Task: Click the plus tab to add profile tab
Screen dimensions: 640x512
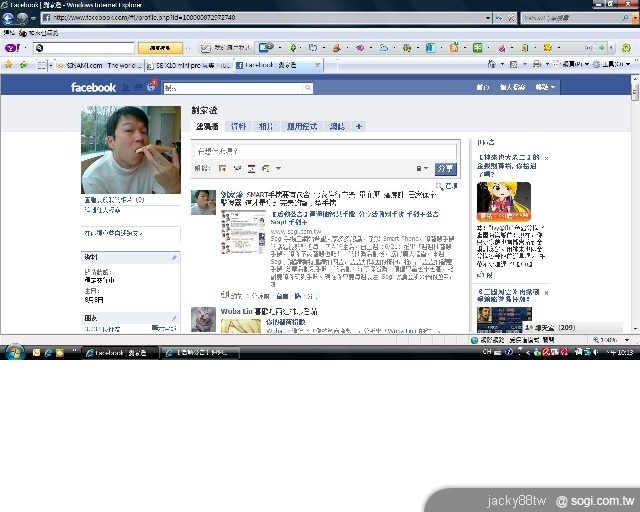Action: (359, 127)
